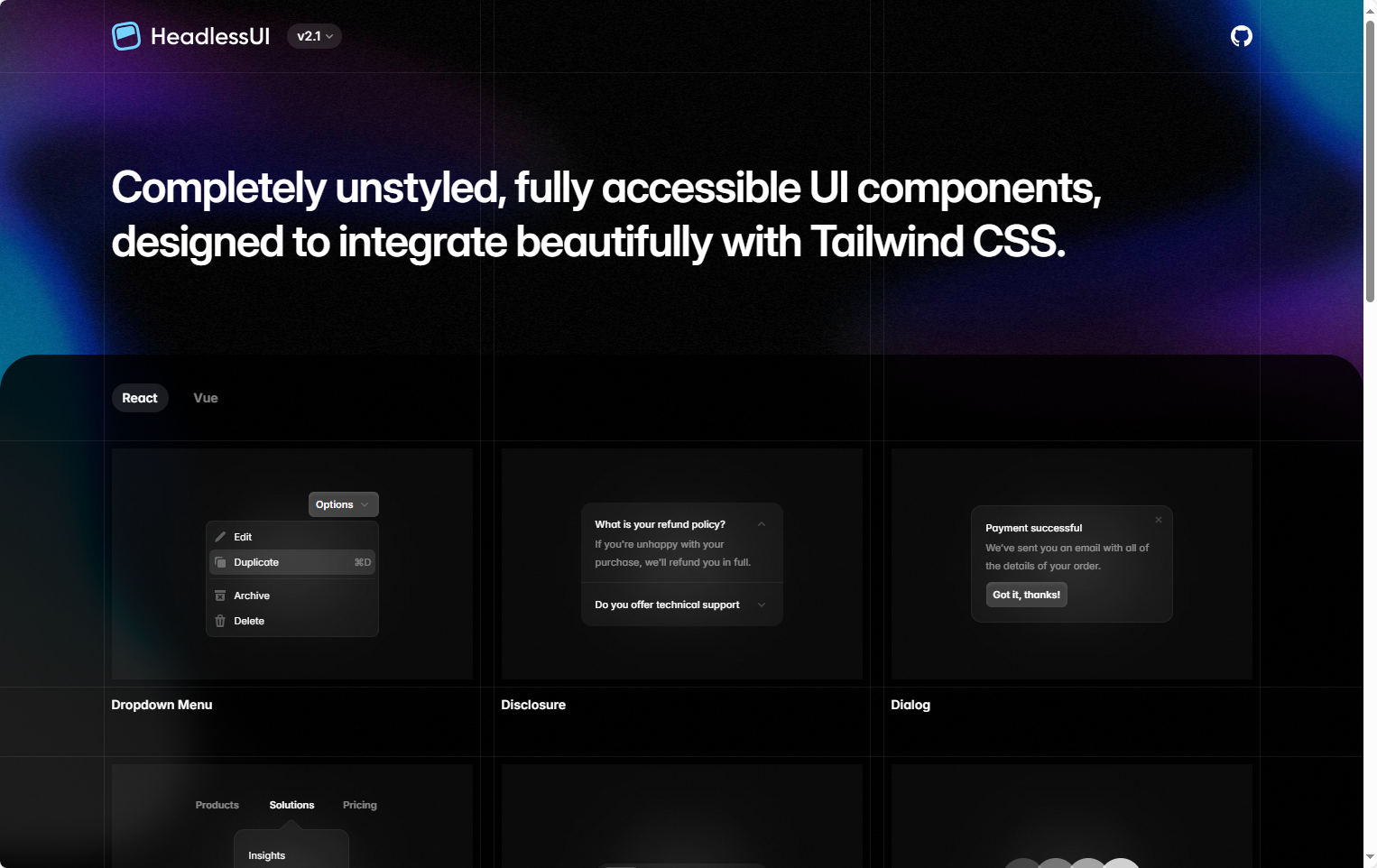Click the Insights item in popover
Screen dimensions: 1377x868
(267, 855)
